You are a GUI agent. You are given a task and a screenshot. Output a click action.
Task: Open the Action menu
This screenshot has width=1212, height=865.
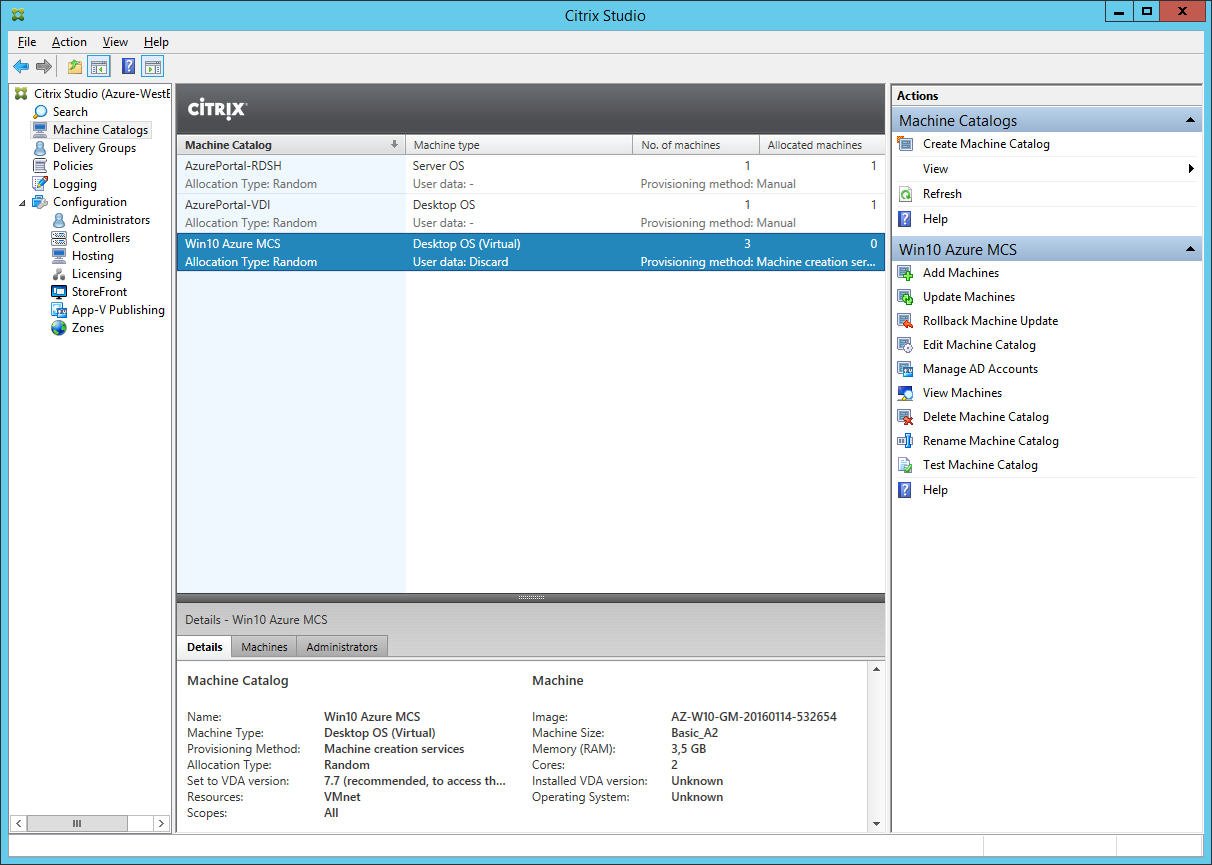pyautogui.click(x=69, y=42)
